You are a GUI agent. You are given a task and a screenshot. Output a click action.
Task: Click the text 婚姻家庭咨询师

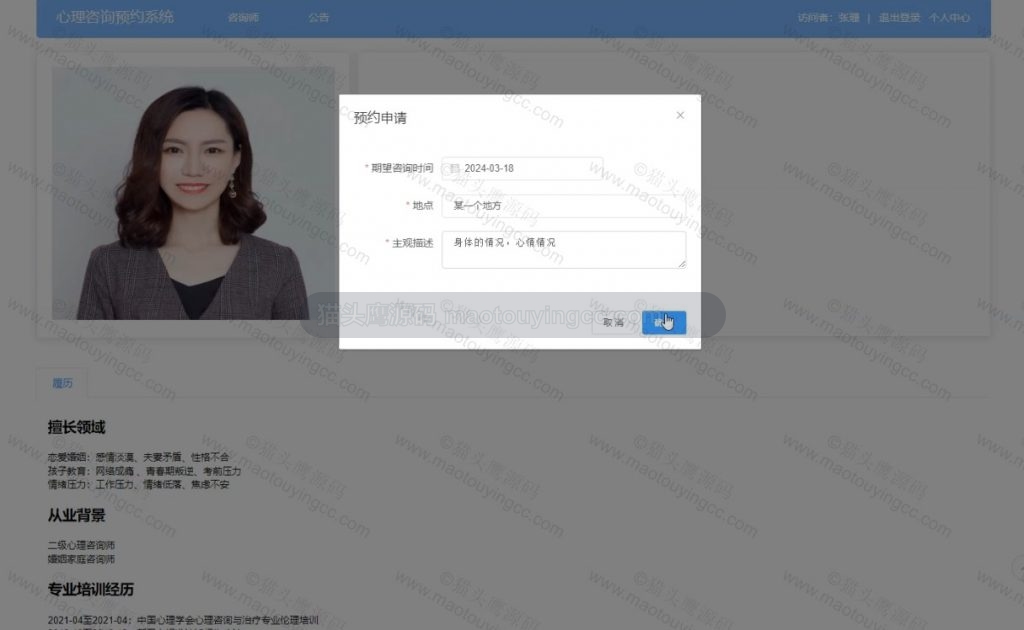pyautogui.click(x=81, y=559)
